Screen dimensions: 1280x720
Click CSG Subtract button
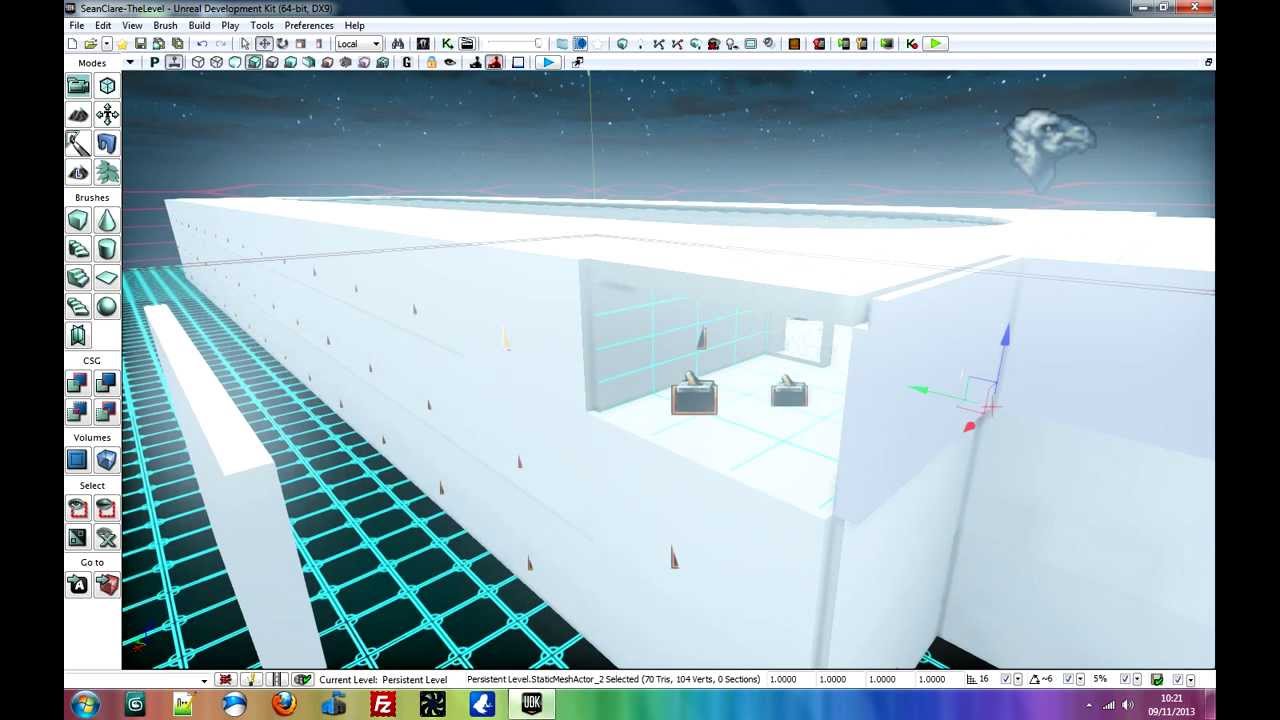pyautogui.click(x=107, y=383)
